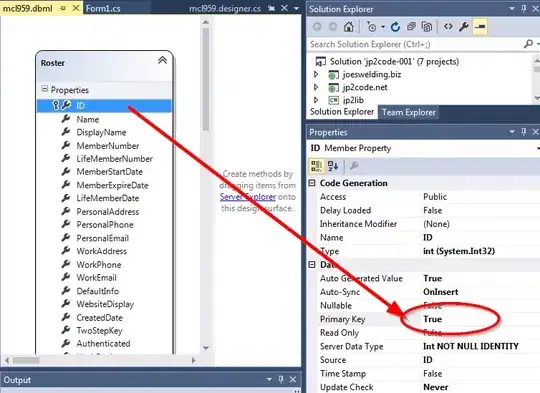This screenshot has height=393, width=540.
Task: Toggle the pin on the mcl959.dbml tab
Action: 63,9
